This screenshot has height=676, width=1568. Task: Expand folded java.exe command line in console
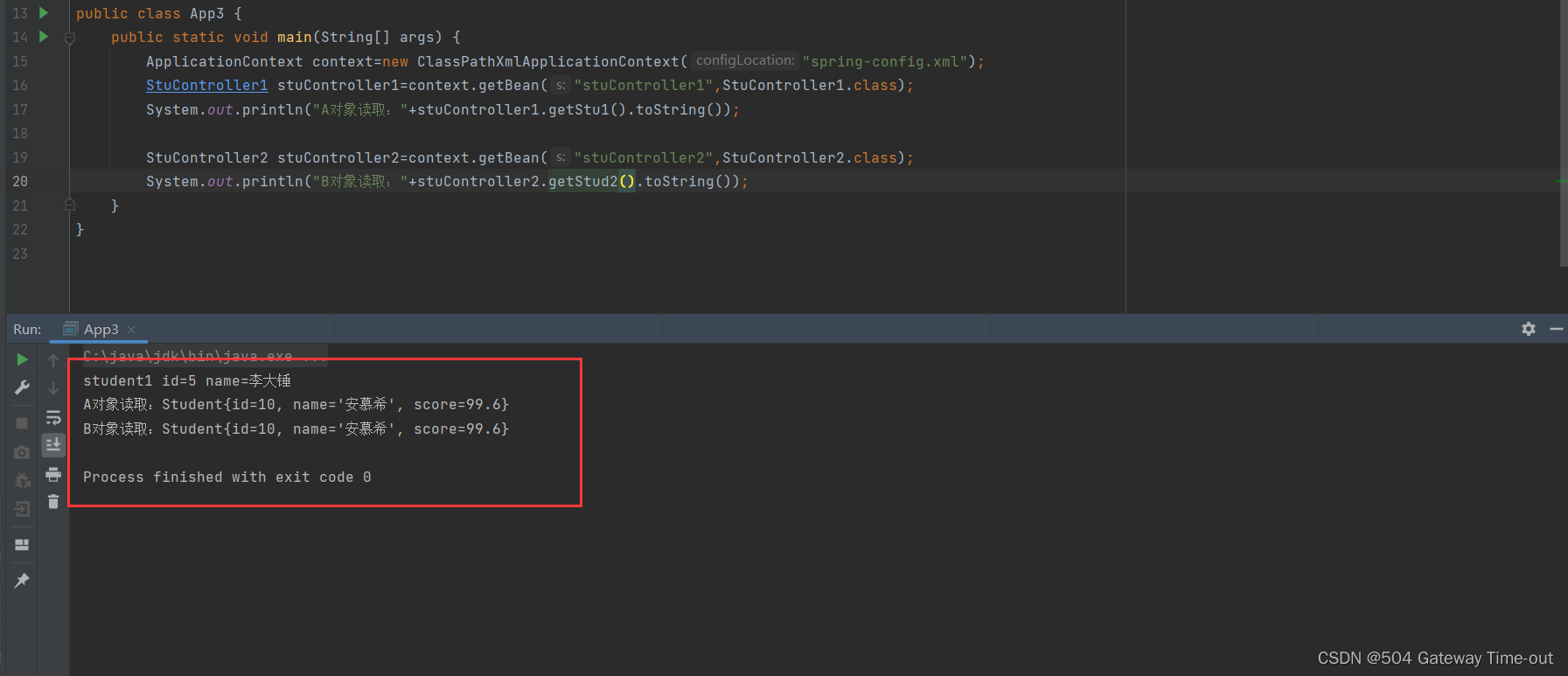(206, 356)
